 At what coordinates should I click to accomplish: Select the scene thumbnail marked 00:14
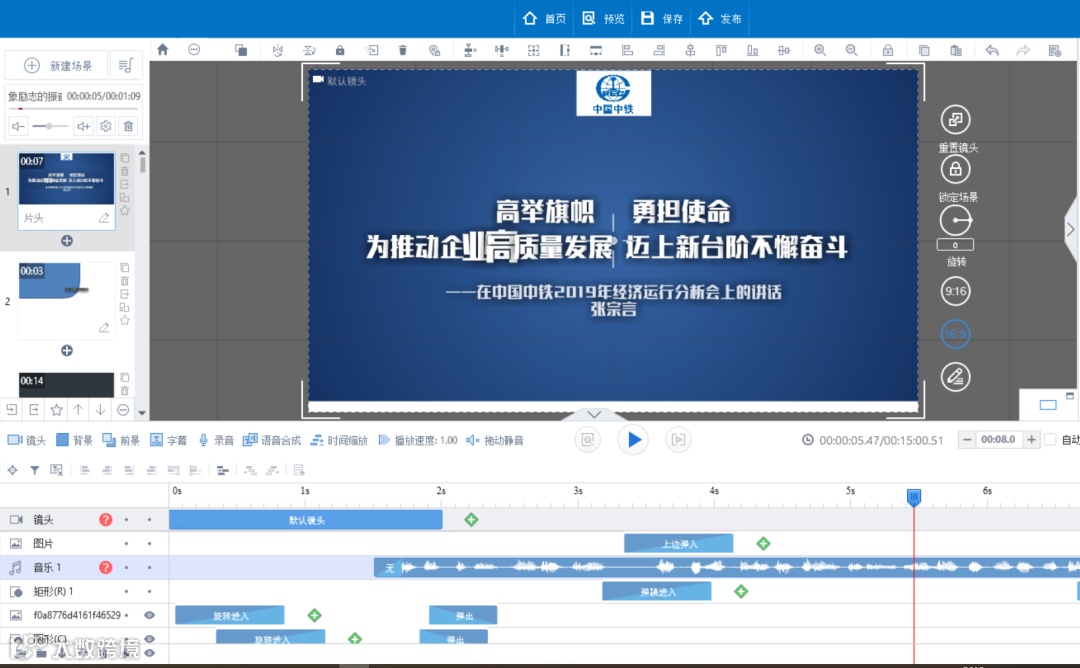pyautogui.click(x=66, y=385)
